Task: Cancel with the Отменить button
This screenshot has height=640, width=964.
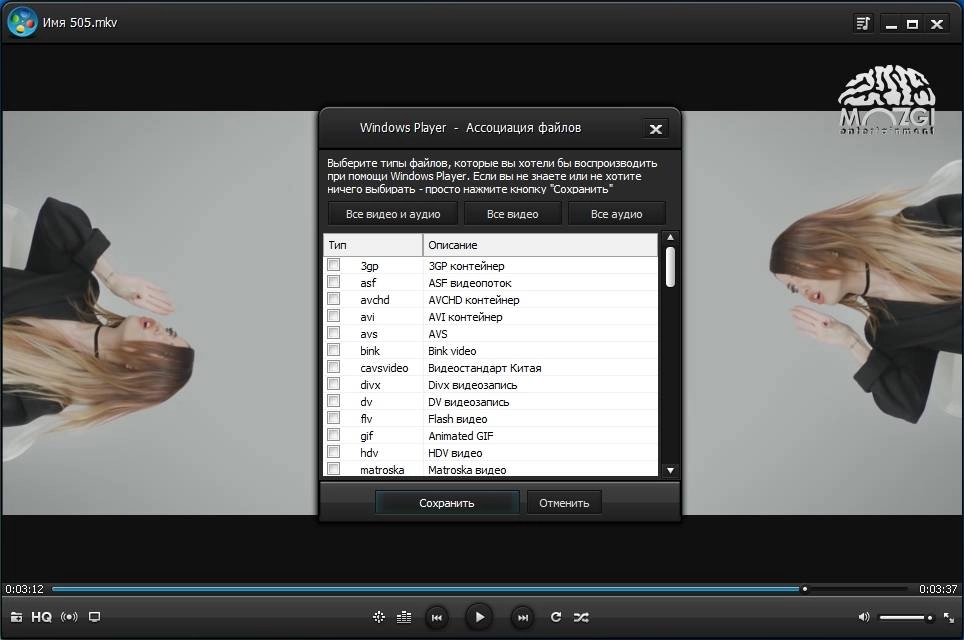Action: pos(564,503)
